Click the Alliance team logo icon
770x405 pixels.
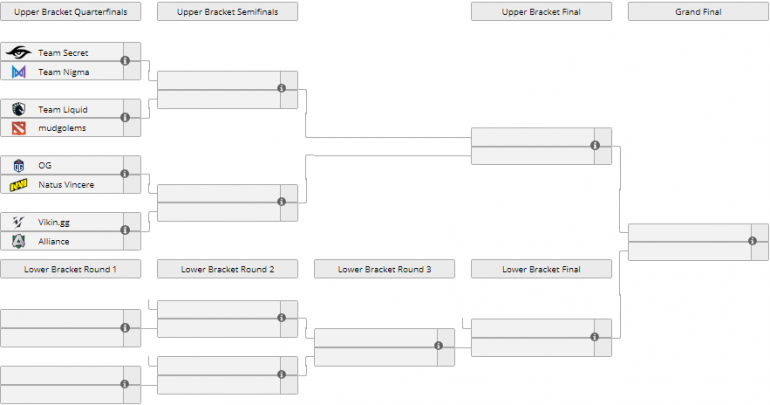coord(19,241)
